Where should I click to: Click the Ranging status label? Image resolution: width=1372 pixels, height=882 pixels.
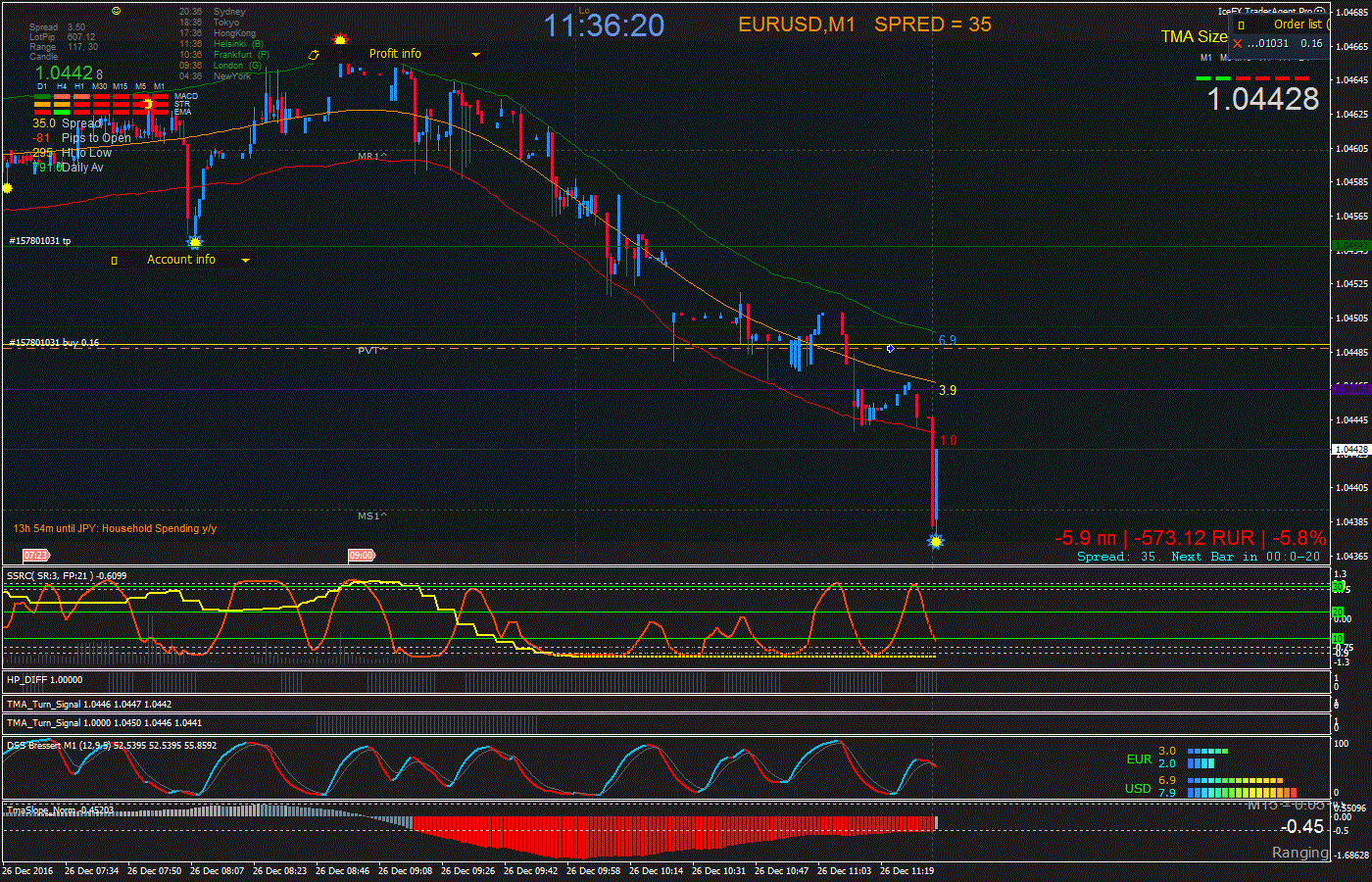pos(1299,853)
